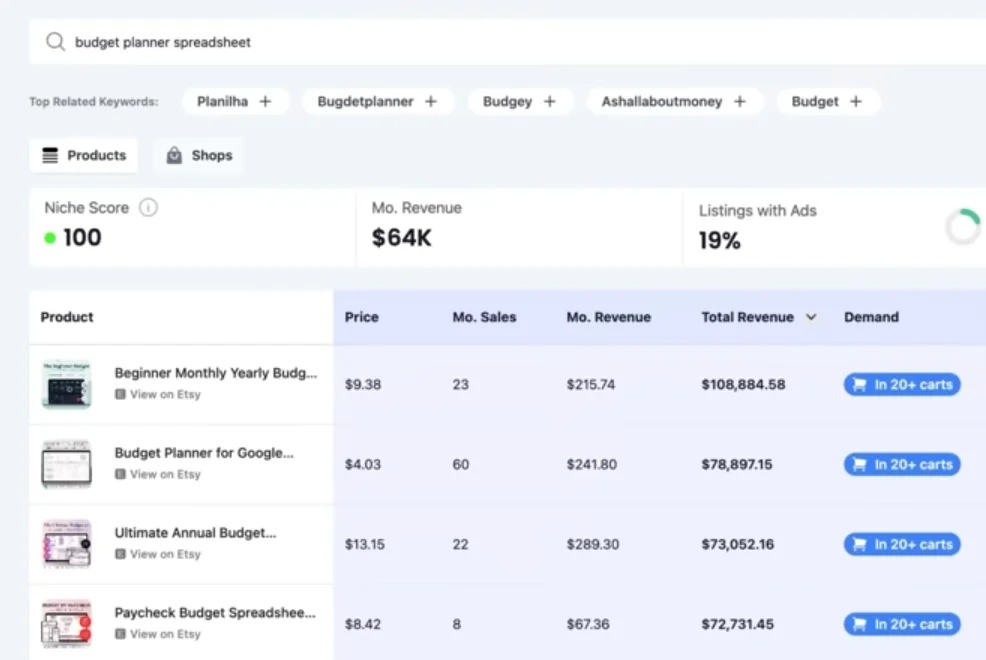Click the Listings with Ads progress ring
The width and height of the screenshot is (986, 660).
pyautogui.click(x=963, y=227)
